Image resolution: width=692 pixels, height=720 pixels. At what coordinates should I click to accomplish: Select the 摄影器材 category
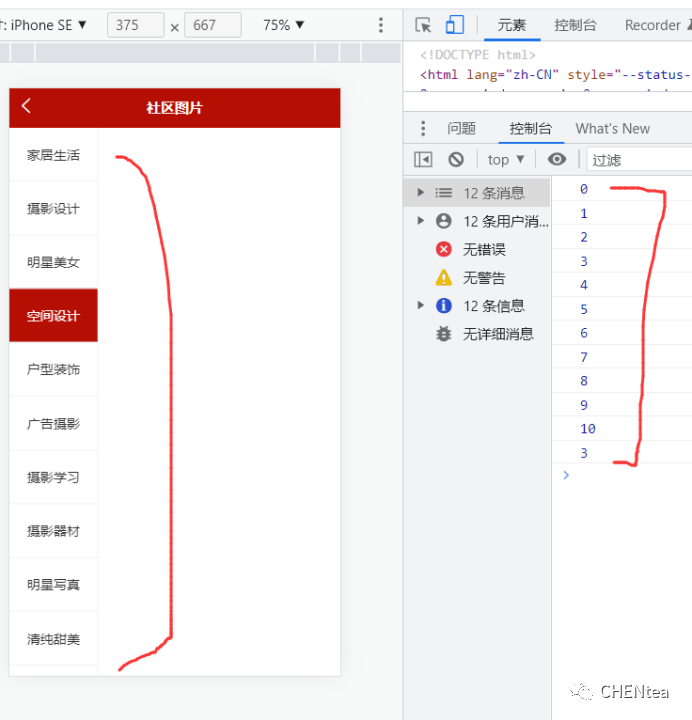[x=53, y=531]
